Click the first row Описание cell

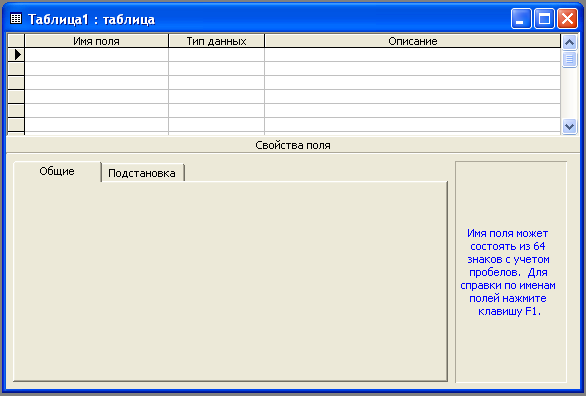[x=413, y=55]
